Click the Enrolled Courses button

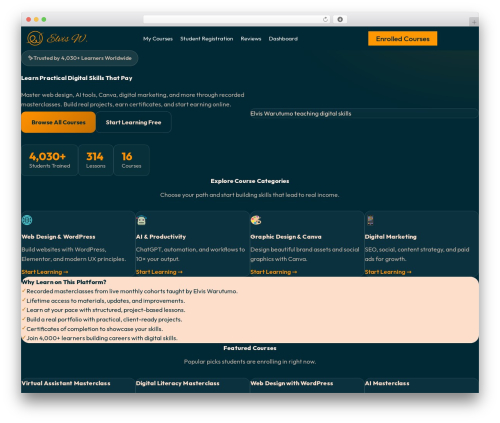pyautogui.click(x=403, y=39)
